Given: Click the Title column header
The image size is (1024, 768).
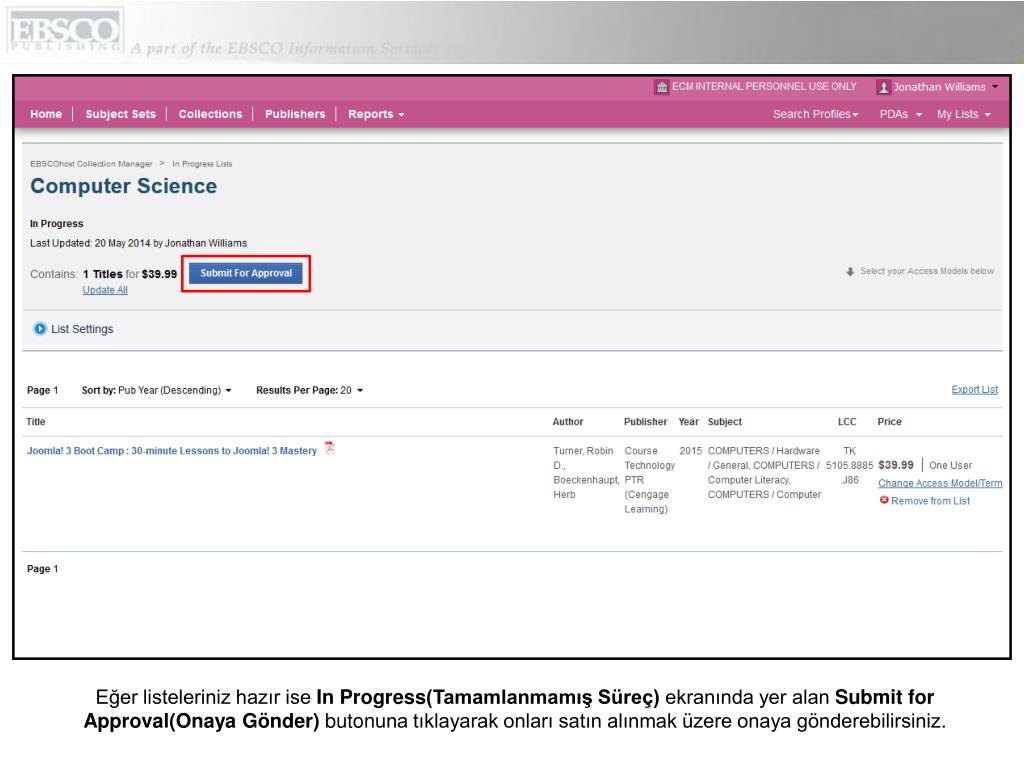Looking at the screenshot, I should coord(36,422).
